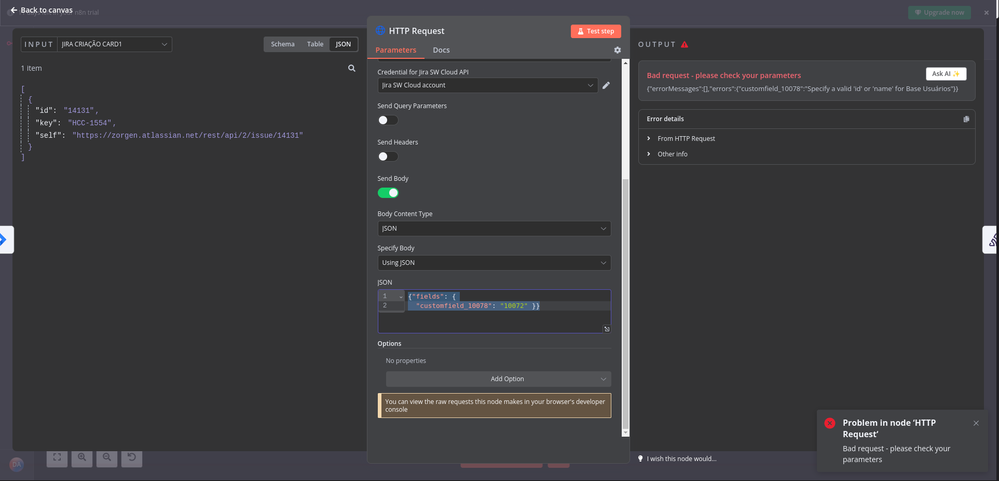Close the Problem in node notification

click(x=976, y=423)
